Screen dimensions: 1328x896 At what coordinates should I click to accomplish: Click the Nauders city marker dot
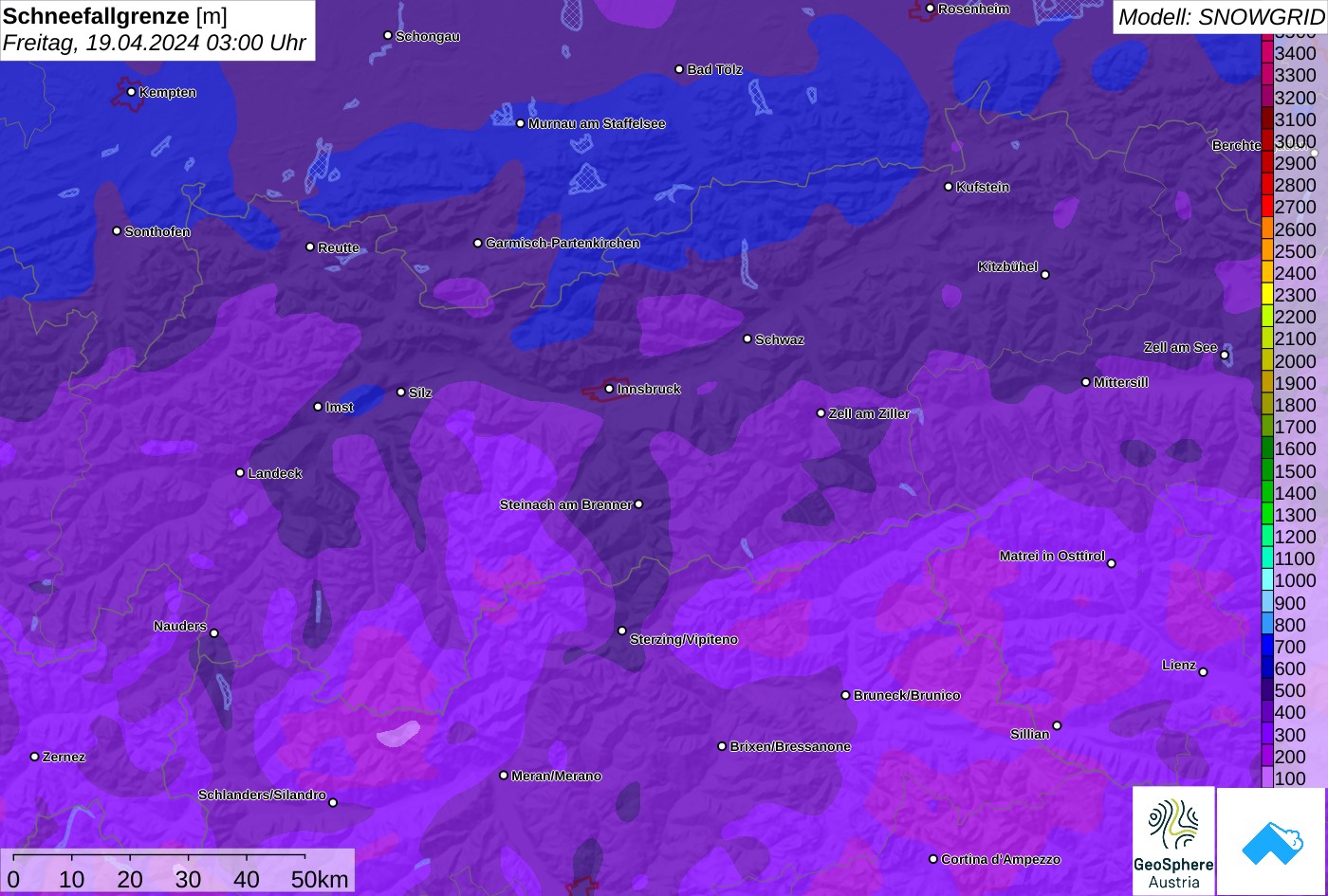pos(213,633)
